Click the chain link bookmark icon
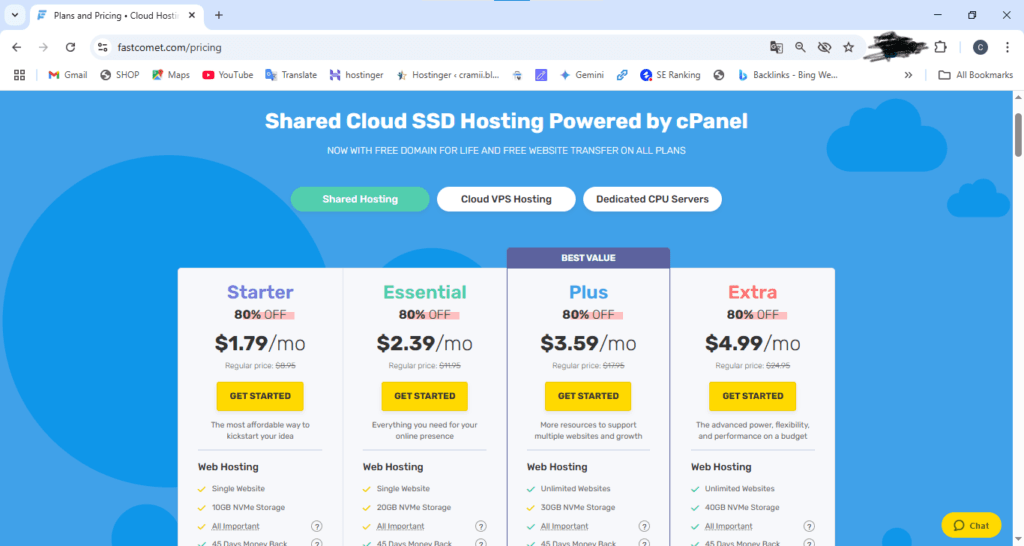Viewport: 1024px width, 546px height. point(622,75)
